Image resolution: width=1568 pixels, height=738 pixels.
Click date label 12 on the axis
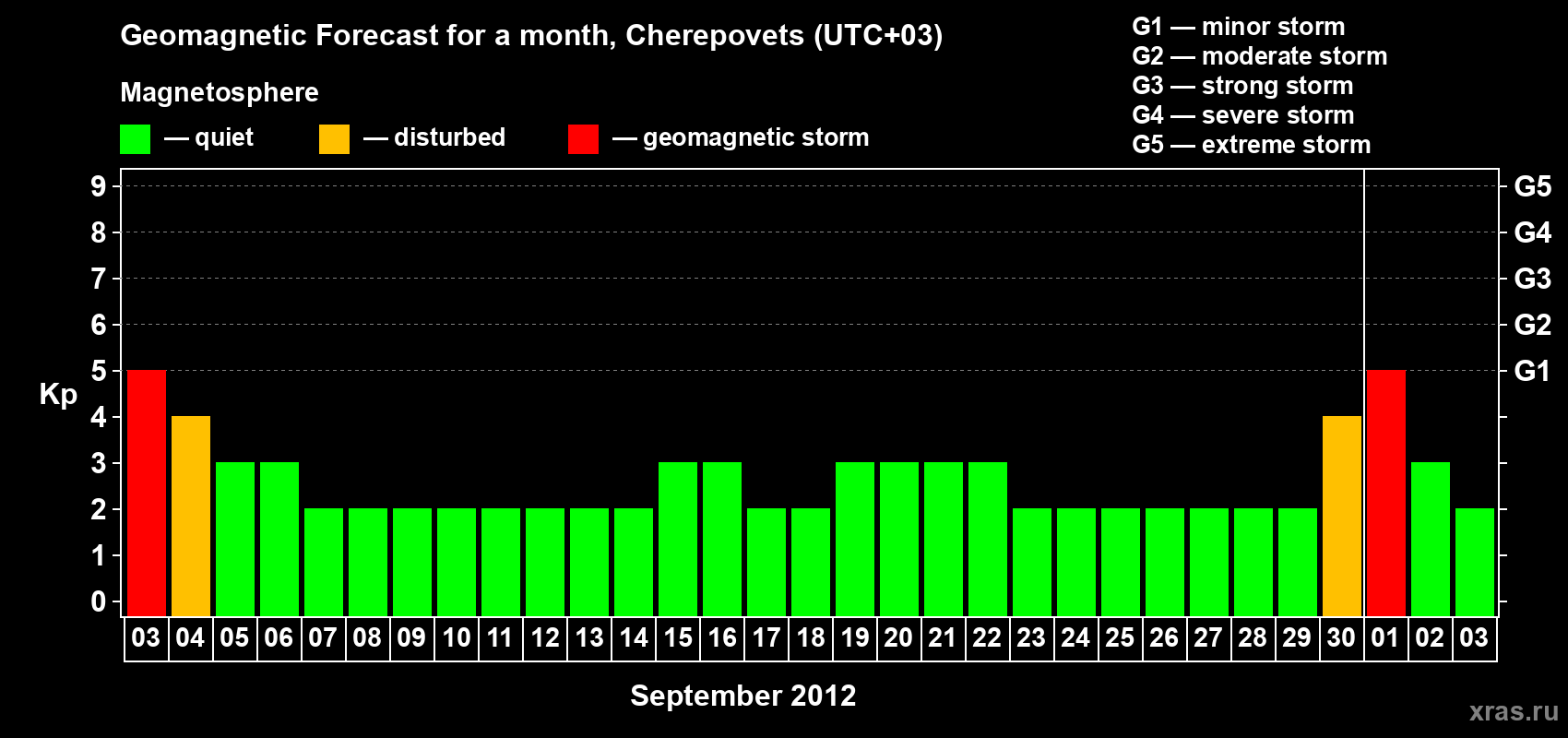544,638
